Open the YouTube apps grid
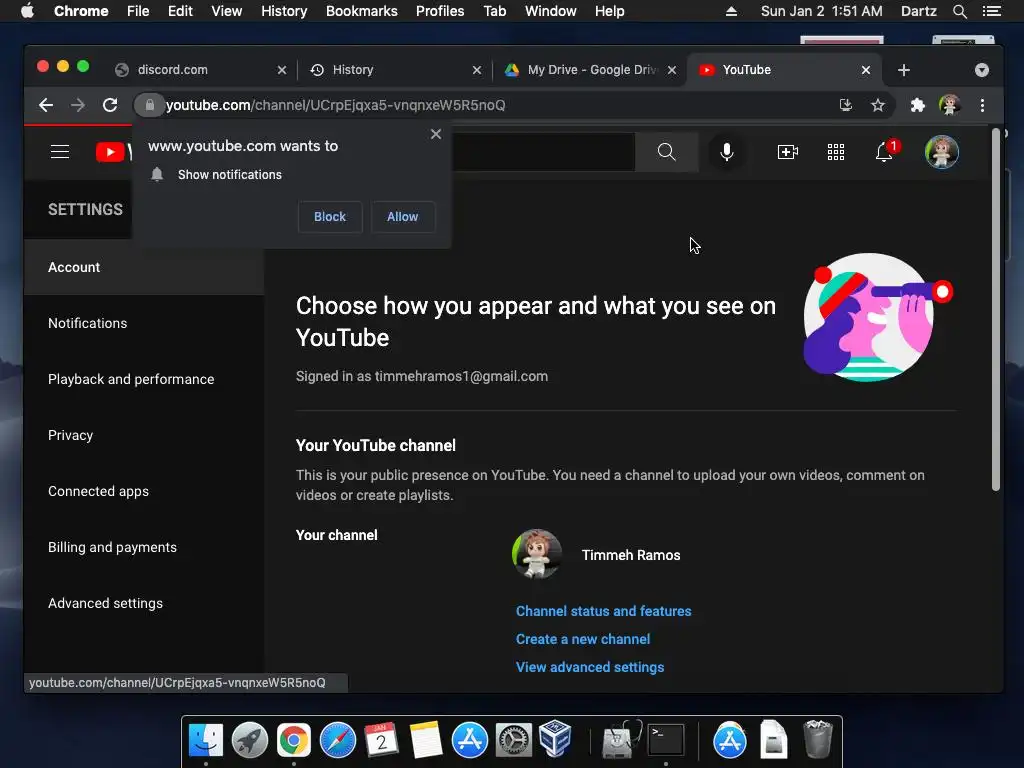Image resolution: width=1024 pixels, height=768 pixels. 835,152
